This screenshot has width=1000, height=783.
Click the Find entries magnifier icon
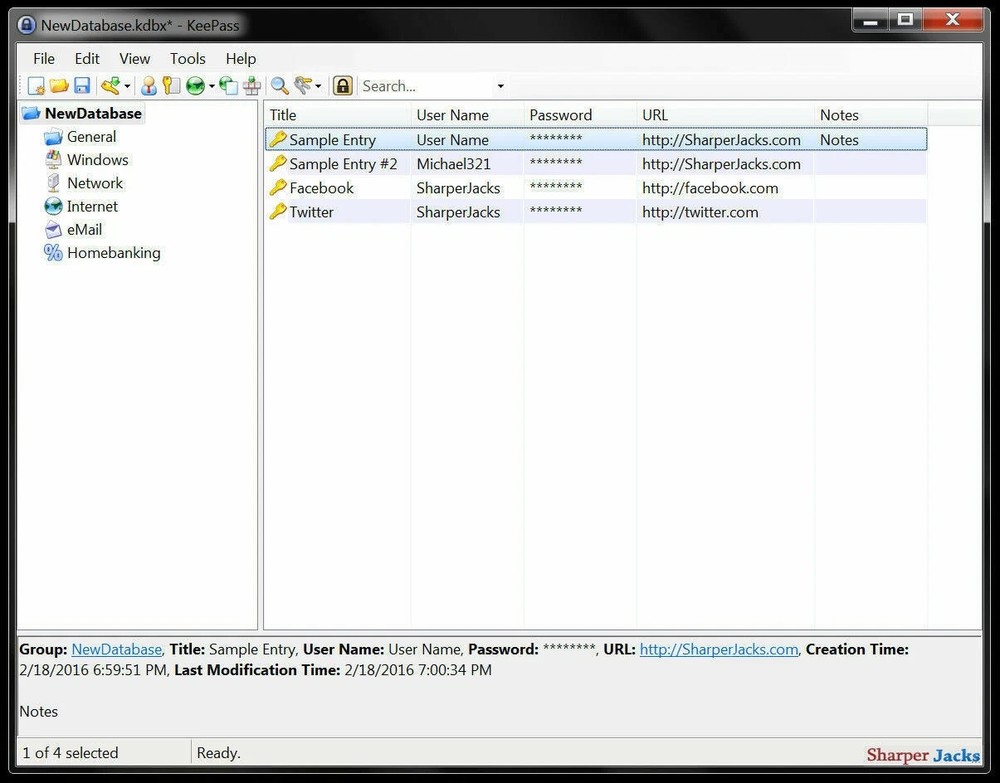point(279,85)
